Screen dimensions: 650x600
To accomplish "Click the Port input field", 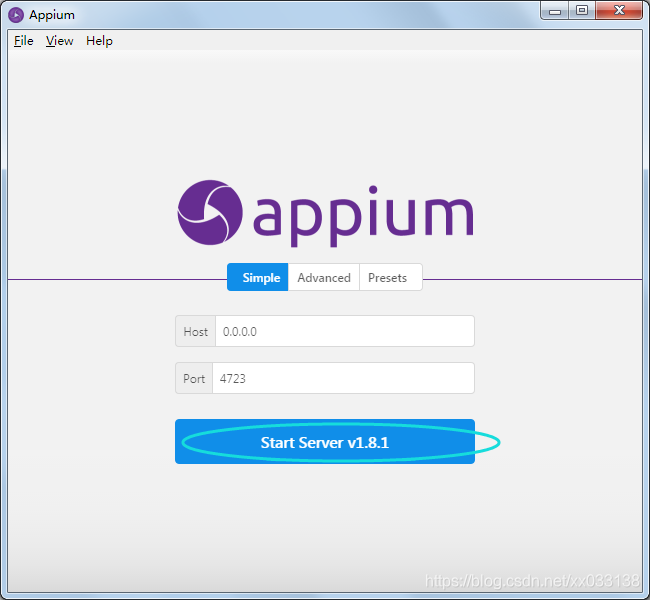I will click(343, 378).
